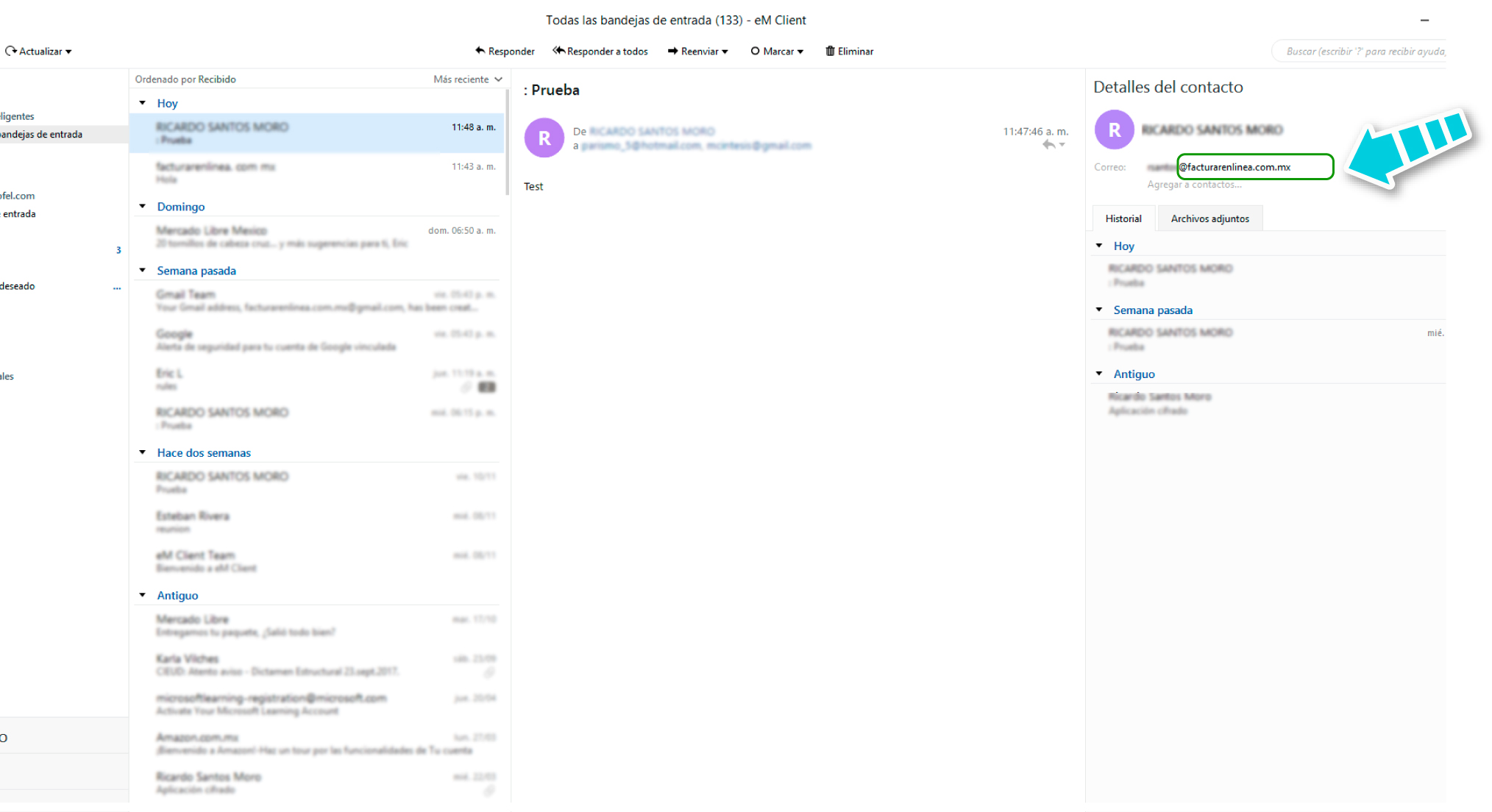Click the Responder reply button
The image size is (1492, 812).
(x=505, y=51)
